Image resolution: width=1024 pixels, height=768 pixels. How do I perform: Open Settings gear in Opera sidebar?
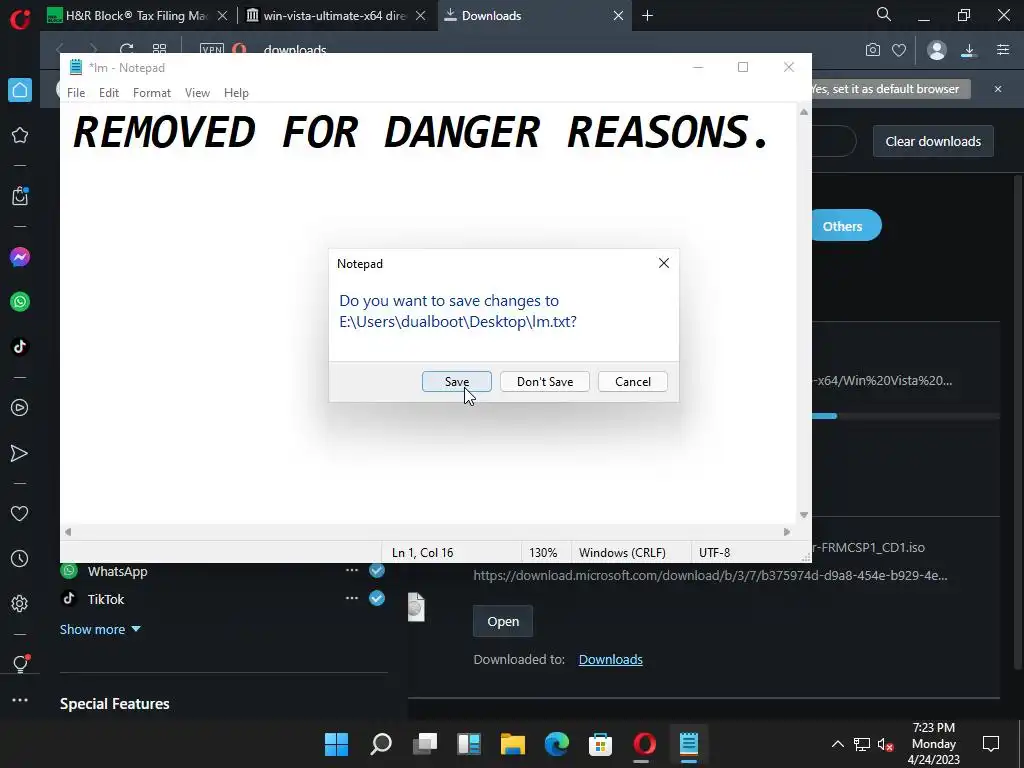(x=20, y=603)
